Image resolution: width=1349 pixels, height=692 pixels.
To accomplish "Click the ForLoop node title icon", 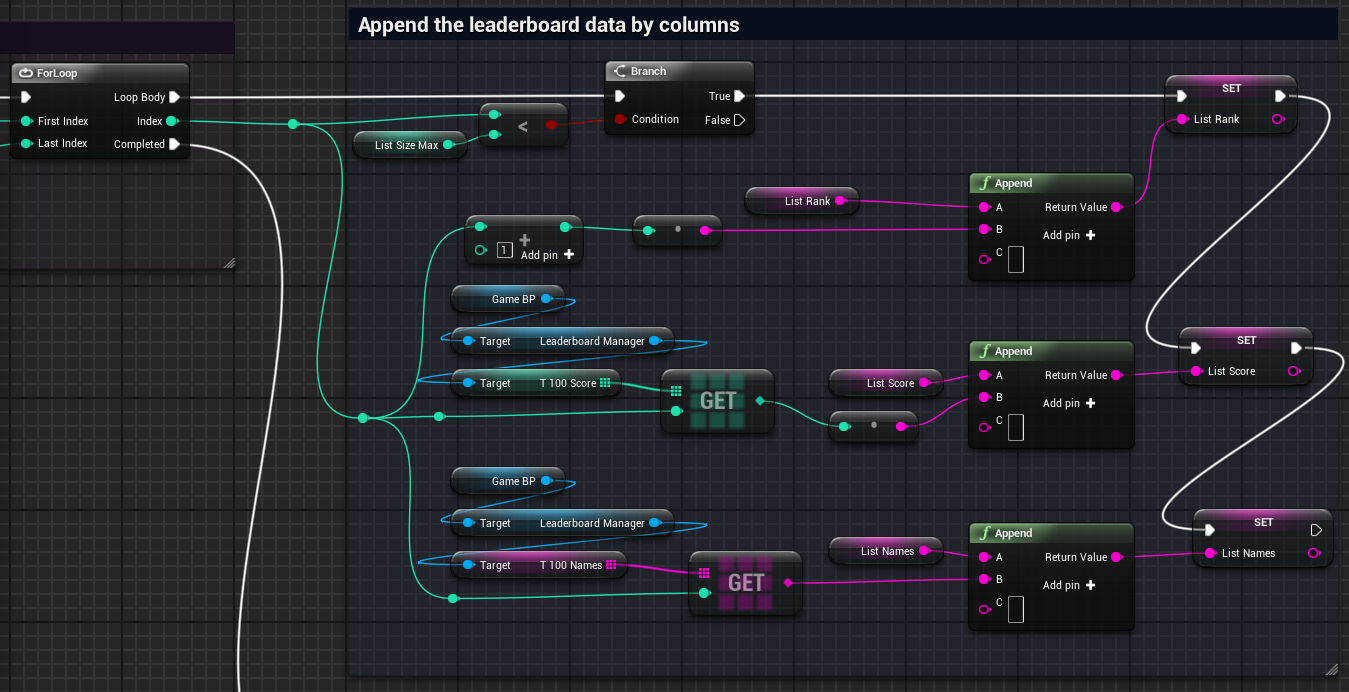I will click(x=26, y=73).
